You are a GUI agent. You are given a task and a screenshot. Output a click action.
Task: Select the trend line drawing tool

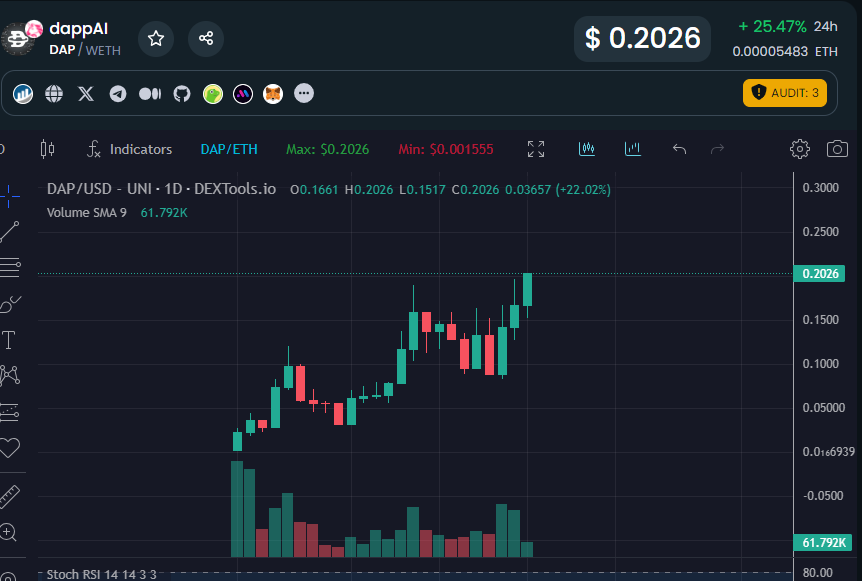point(9,232)
